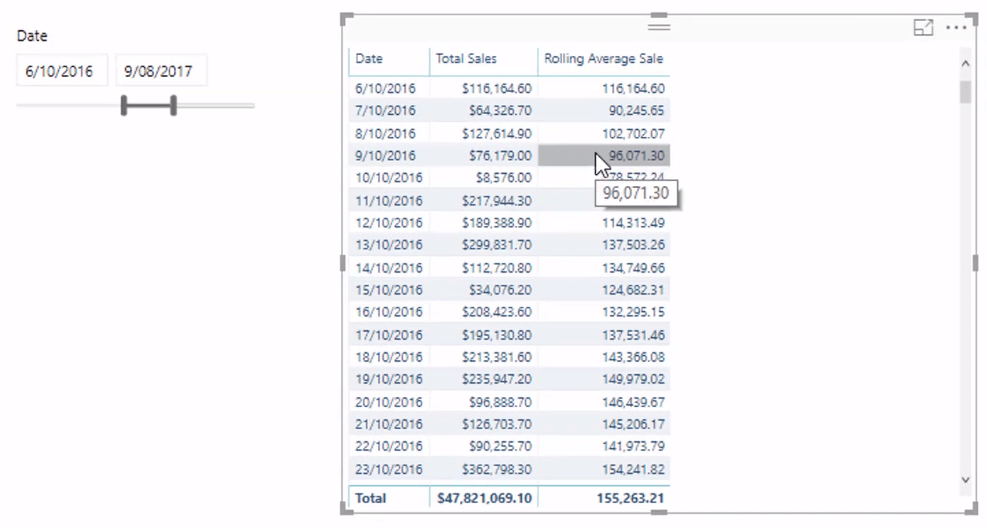The width and height of the screenshot is (987, 528).
Task: Click Total Sales value $127,614.90
Action: [x=497, y=133]
